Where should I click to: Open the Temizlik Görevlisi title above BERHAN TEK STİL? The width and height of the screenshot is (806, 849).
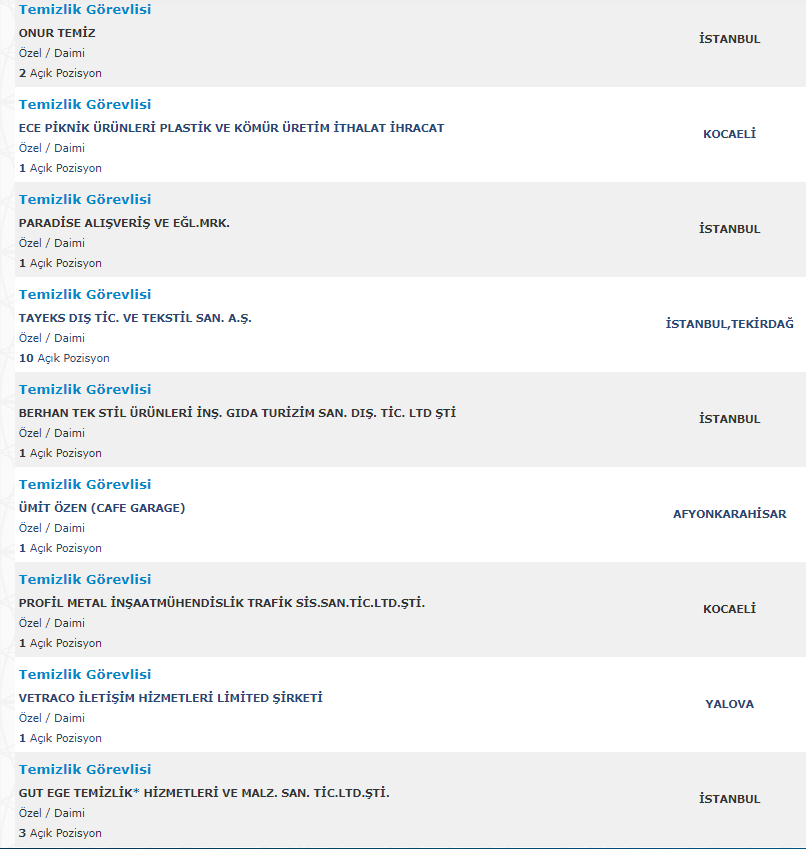pos(85,389)
